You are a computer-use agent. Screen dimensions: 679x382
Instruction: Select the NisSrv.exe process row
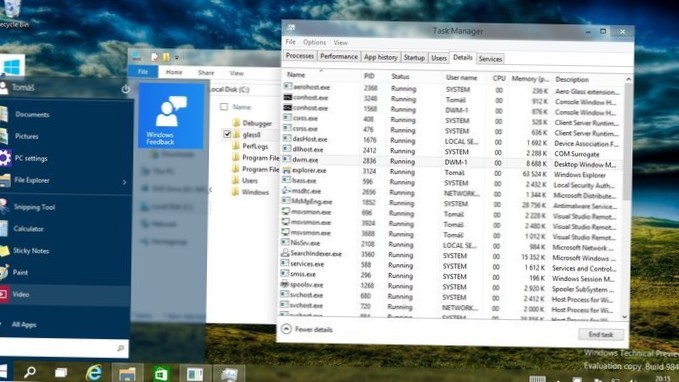pyautogui.click(x=449, y=245)
